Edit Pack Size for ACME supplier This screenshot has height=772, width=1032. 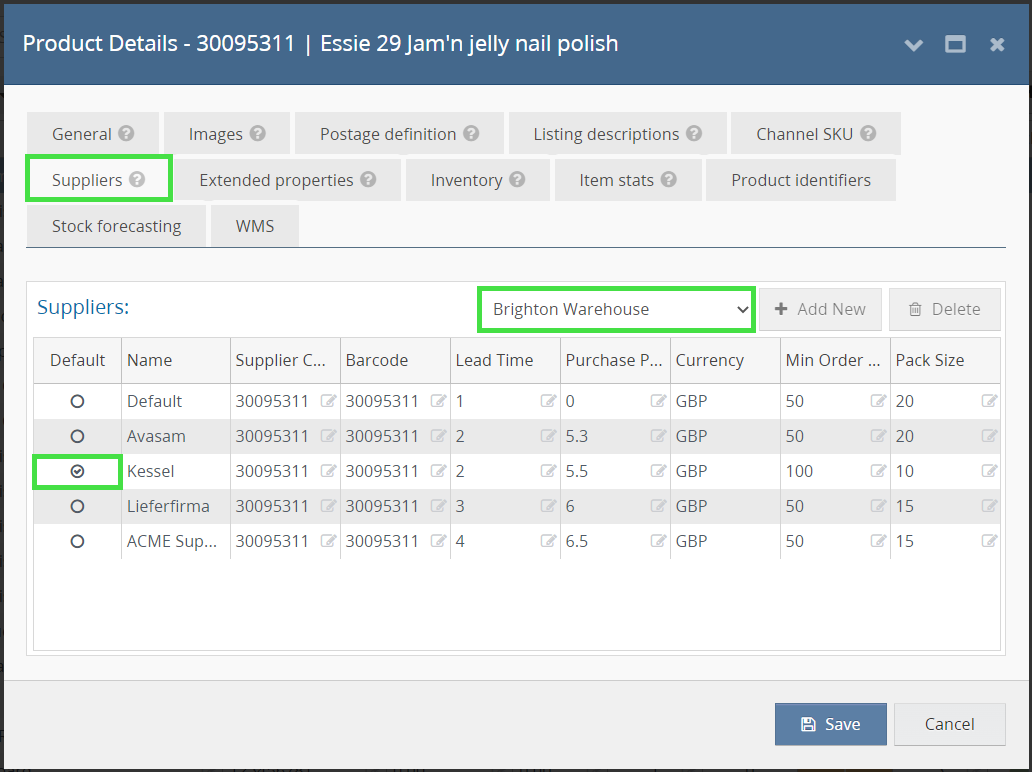[x=989, y=541]
